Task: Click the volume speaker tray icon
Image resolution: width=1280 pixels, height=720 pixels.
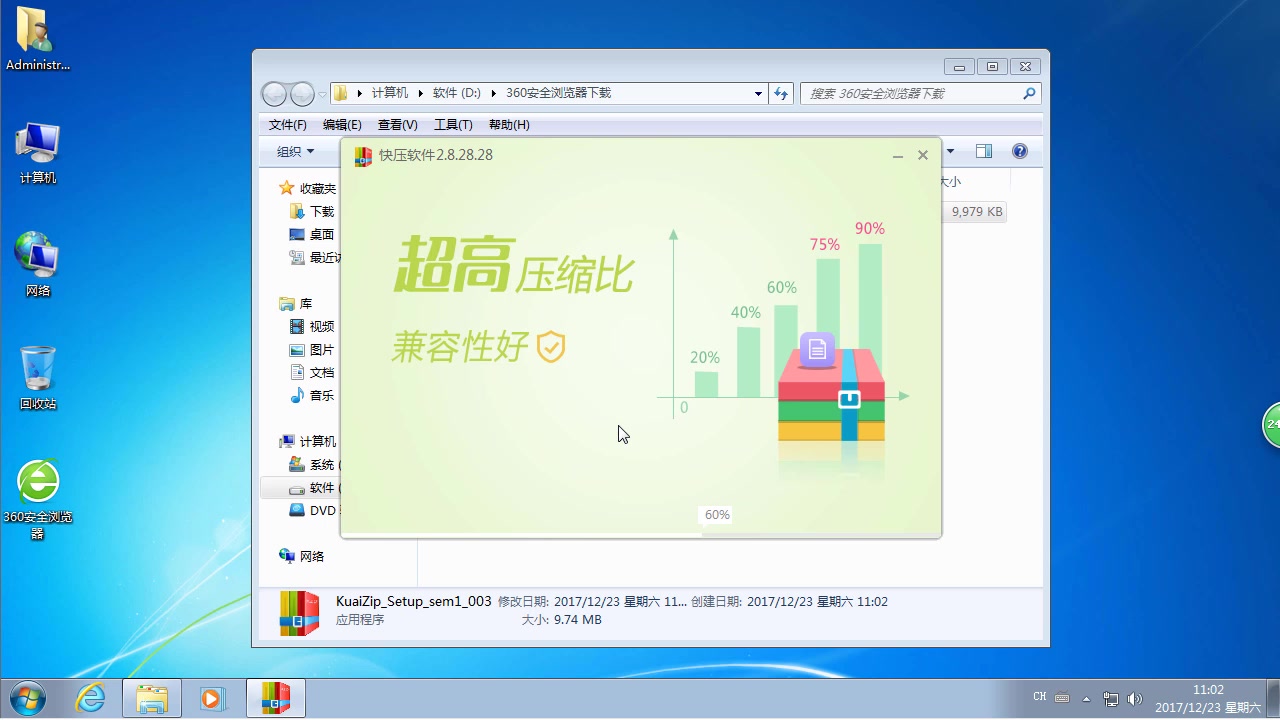Action: click(x=1134, y=698)
